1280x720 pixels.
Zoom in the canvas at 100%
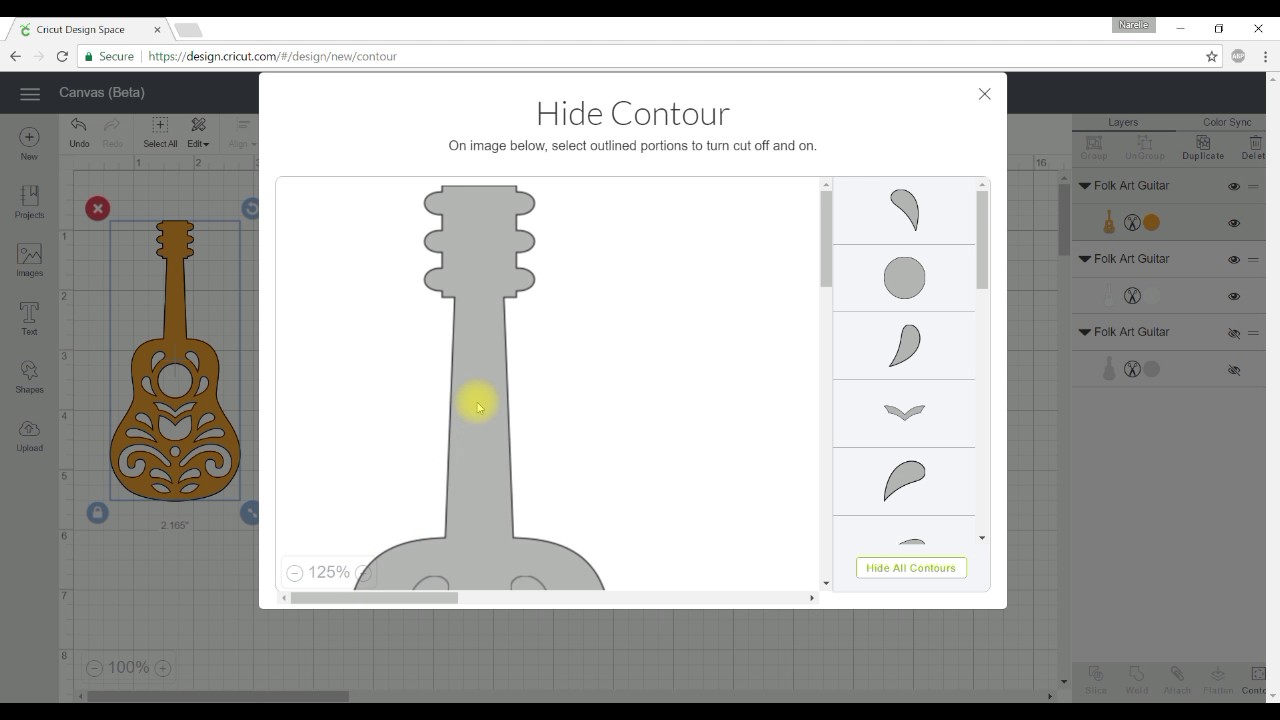click(163, 668)
